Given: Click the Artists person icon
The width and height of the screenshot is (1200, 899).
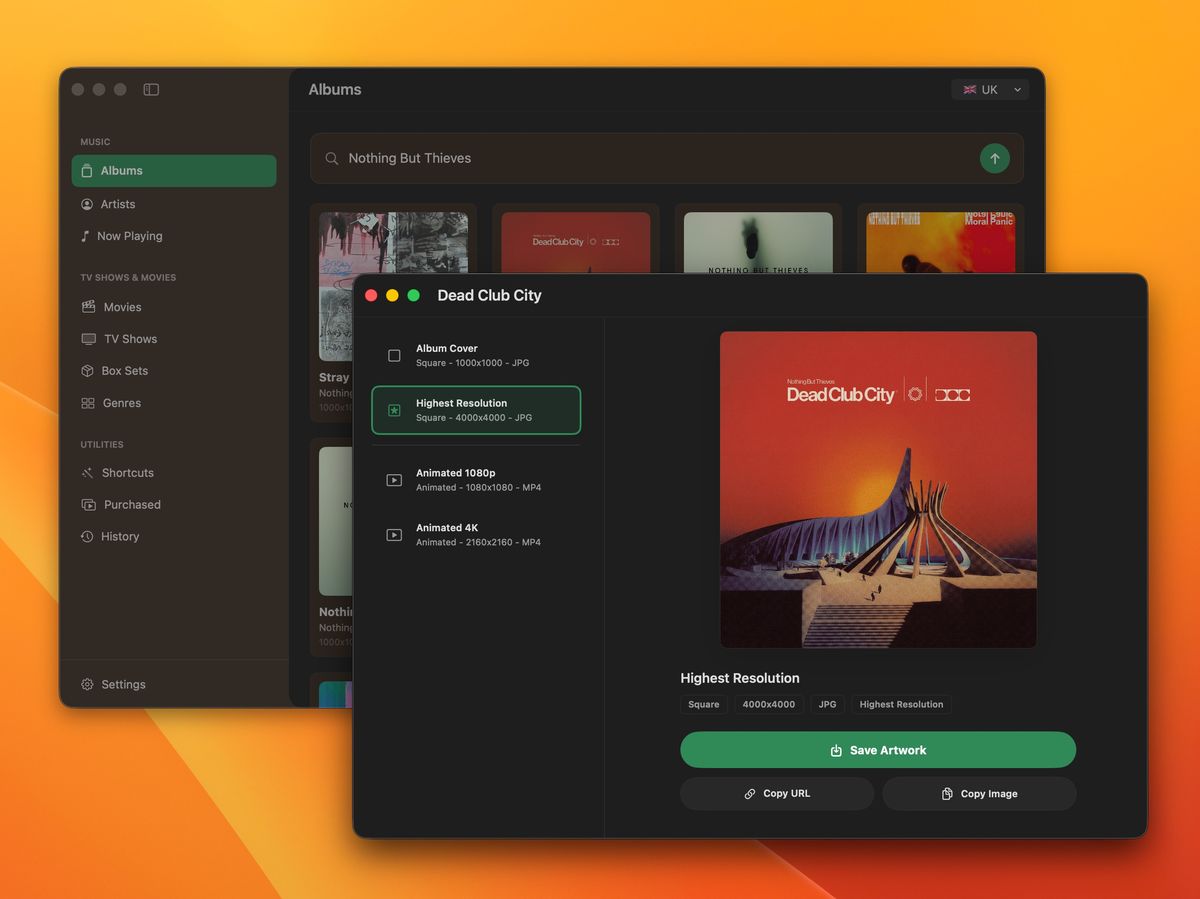Looking at the screenshot, I should pos(87,204).
